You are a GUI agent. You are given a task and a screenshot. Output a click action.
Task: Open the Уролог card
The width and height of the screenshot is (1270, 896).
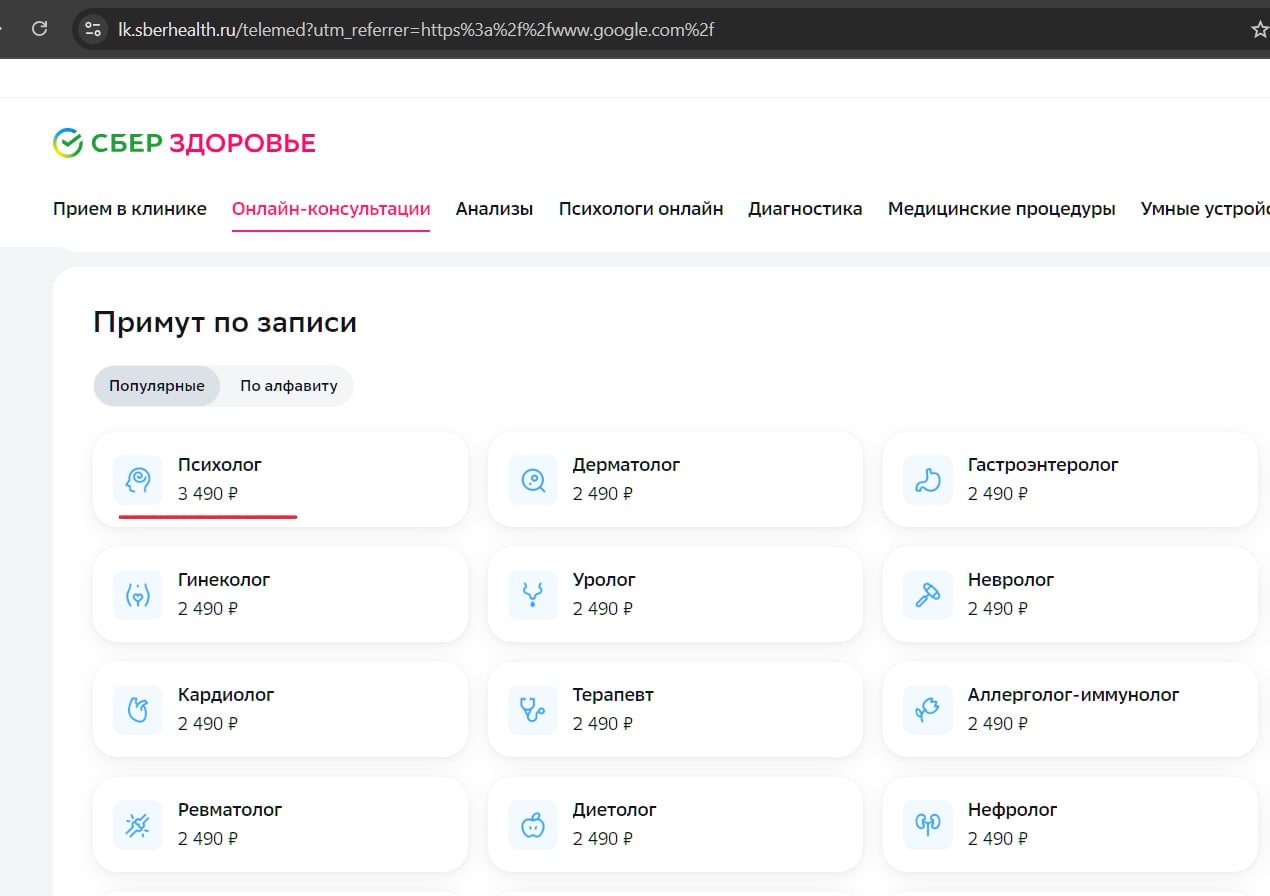pyautogui.click(x=675, y=595)
